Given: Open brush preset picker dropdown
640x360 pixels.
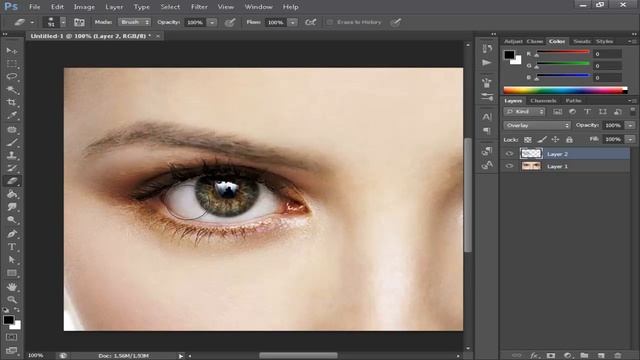Looking at the screenshot, I should [x=63, y=22].
